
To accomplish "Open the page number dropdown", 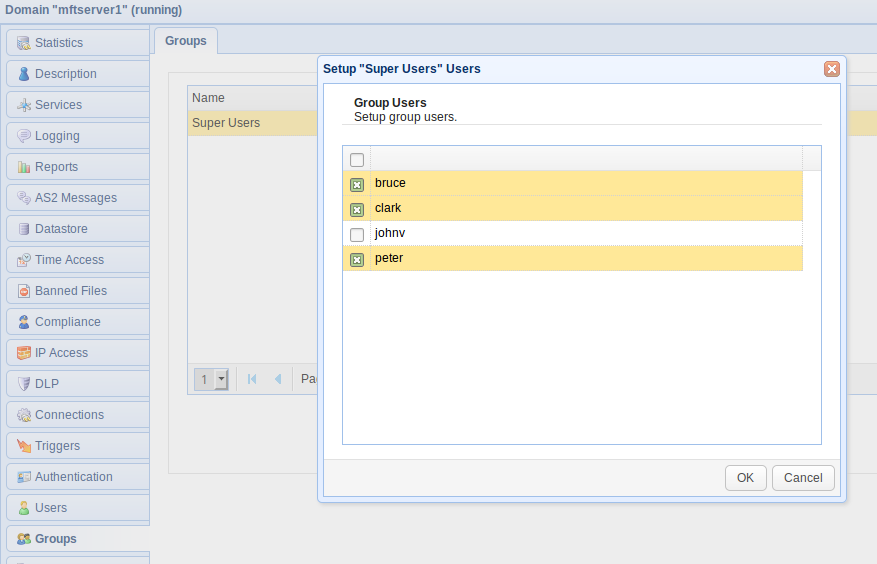I will click(221, 379).
